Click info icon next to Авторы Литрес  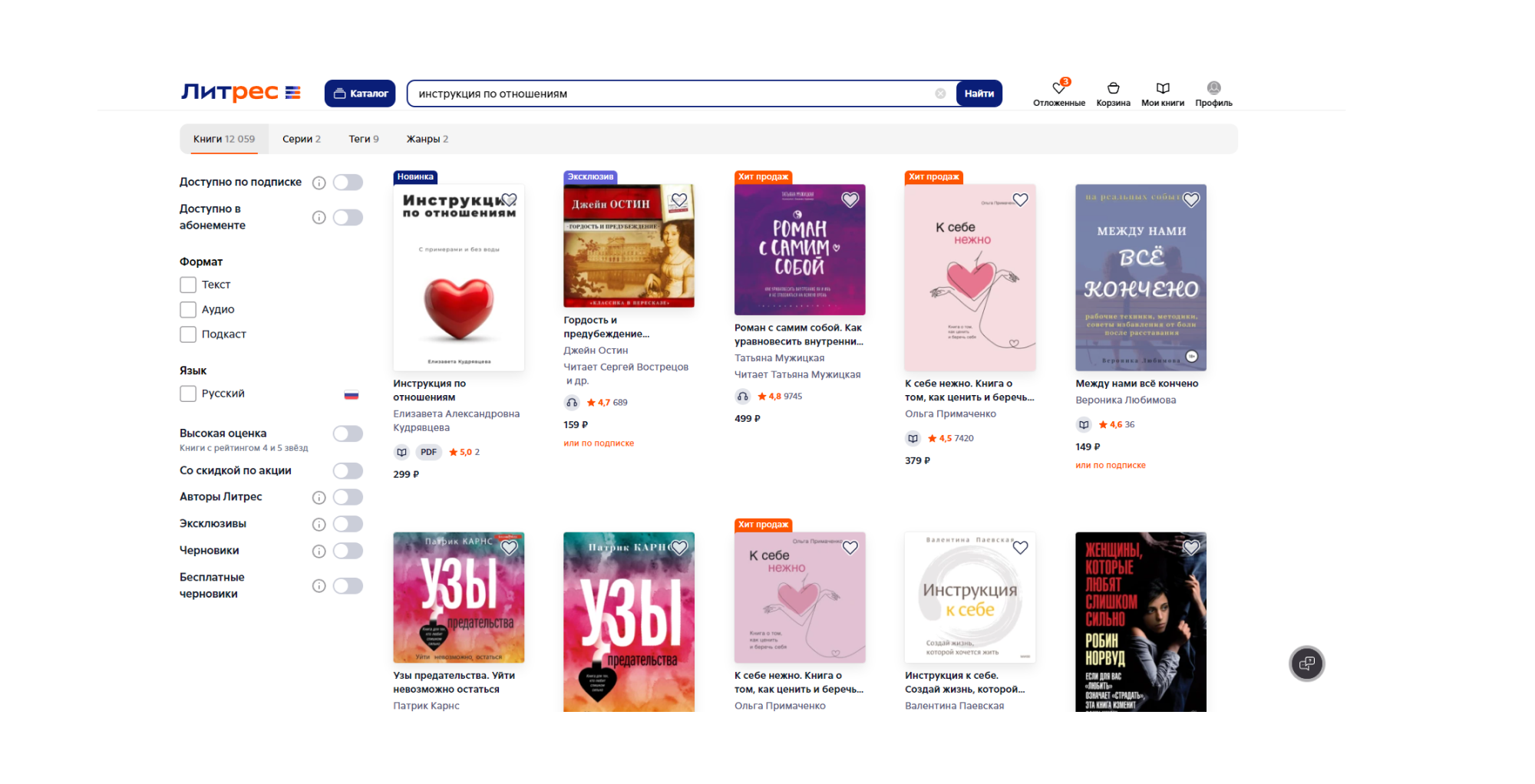point(319,498)
